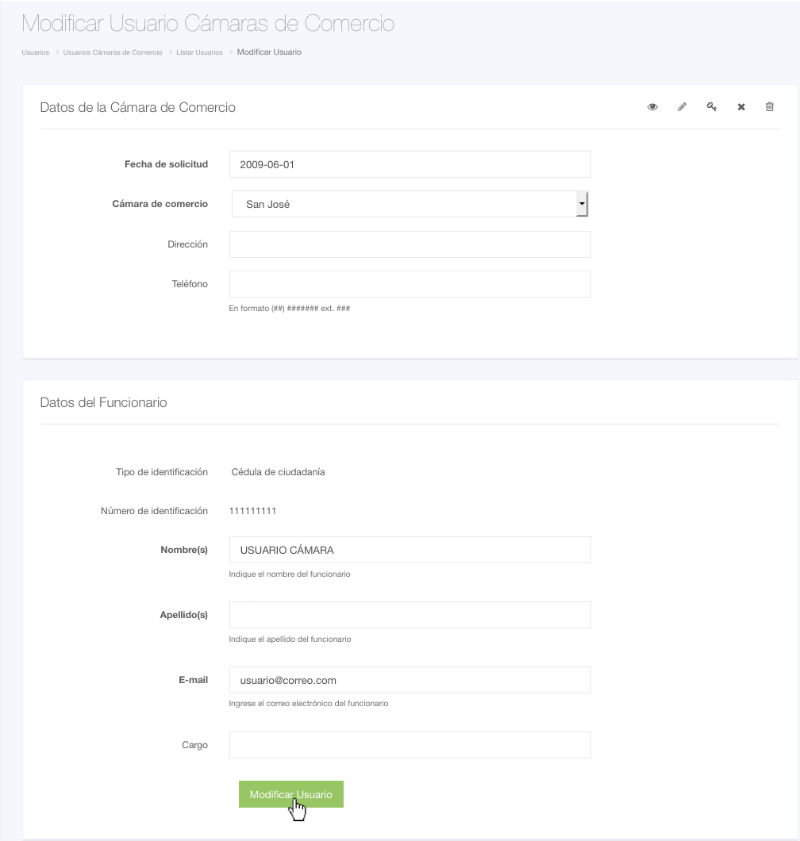Click the Fecha de solicitud field

click(x=410, y=164)
